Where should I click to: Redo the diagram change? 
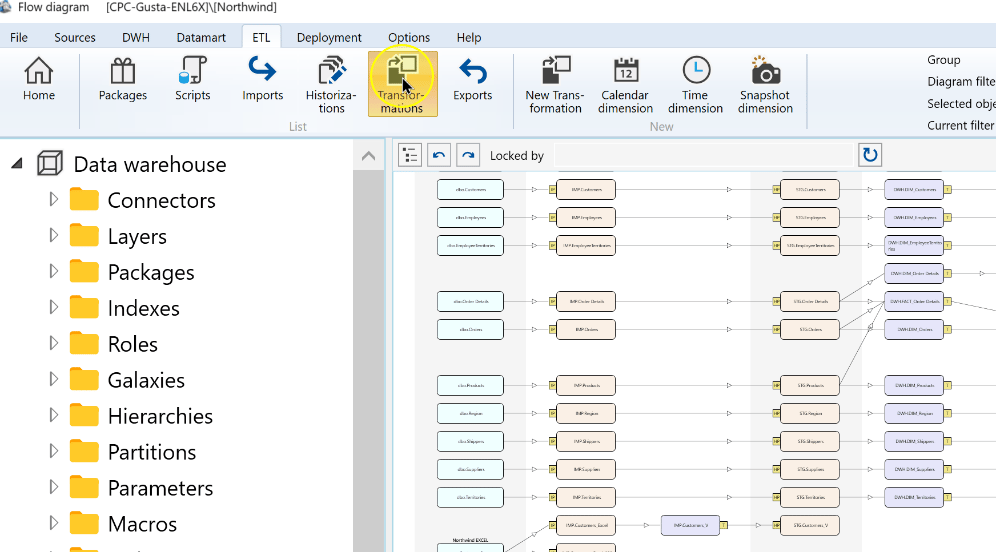[468, 155]
